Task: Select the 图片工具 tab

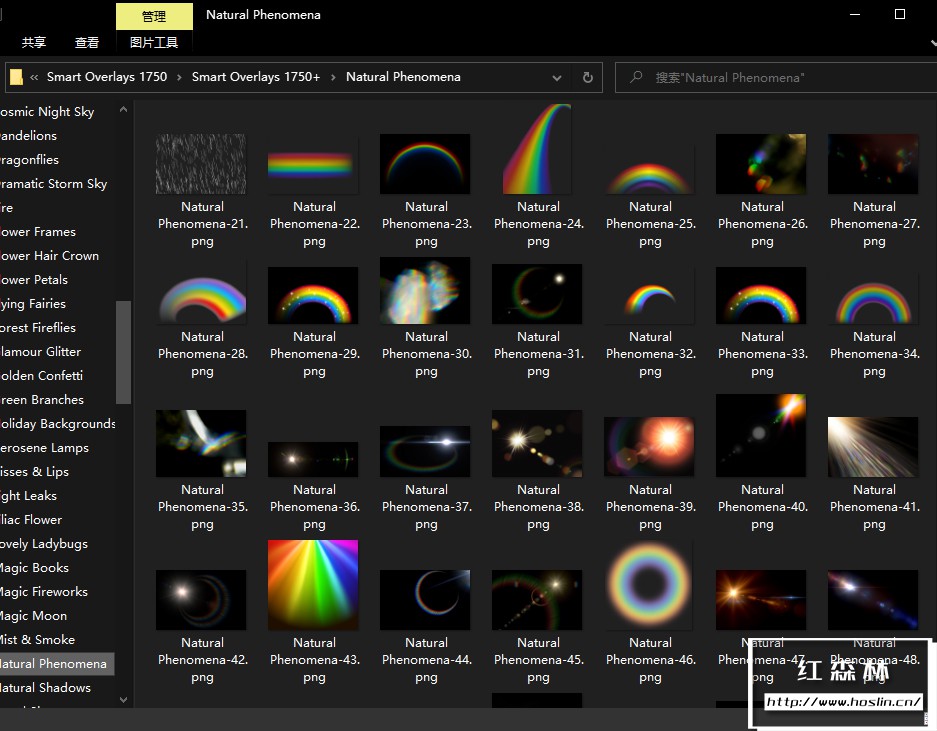Action: (154, 43)
